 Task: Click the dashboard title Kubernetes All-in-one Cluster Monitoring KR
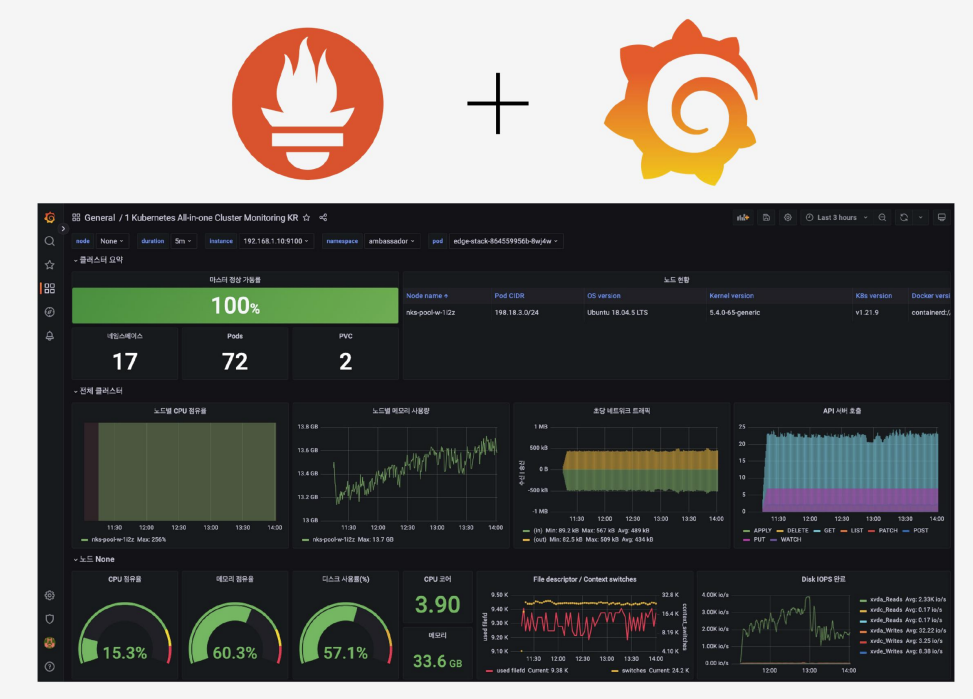[x=212, y=218]
